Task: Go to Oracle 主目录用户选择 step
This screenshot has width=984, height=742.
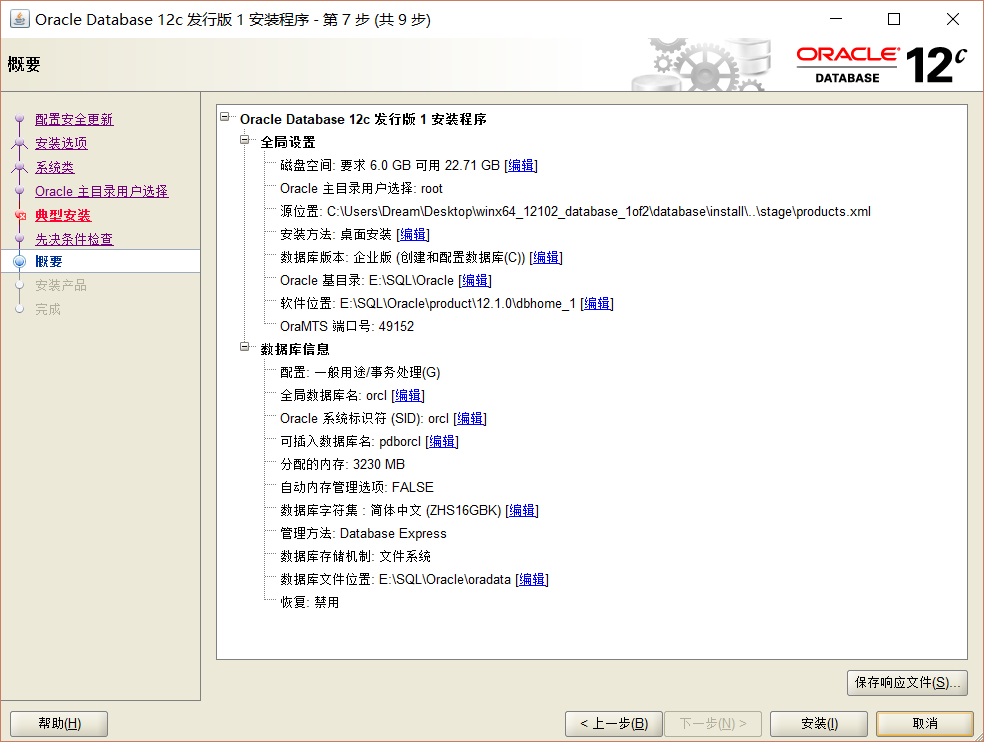Action: 102,191
